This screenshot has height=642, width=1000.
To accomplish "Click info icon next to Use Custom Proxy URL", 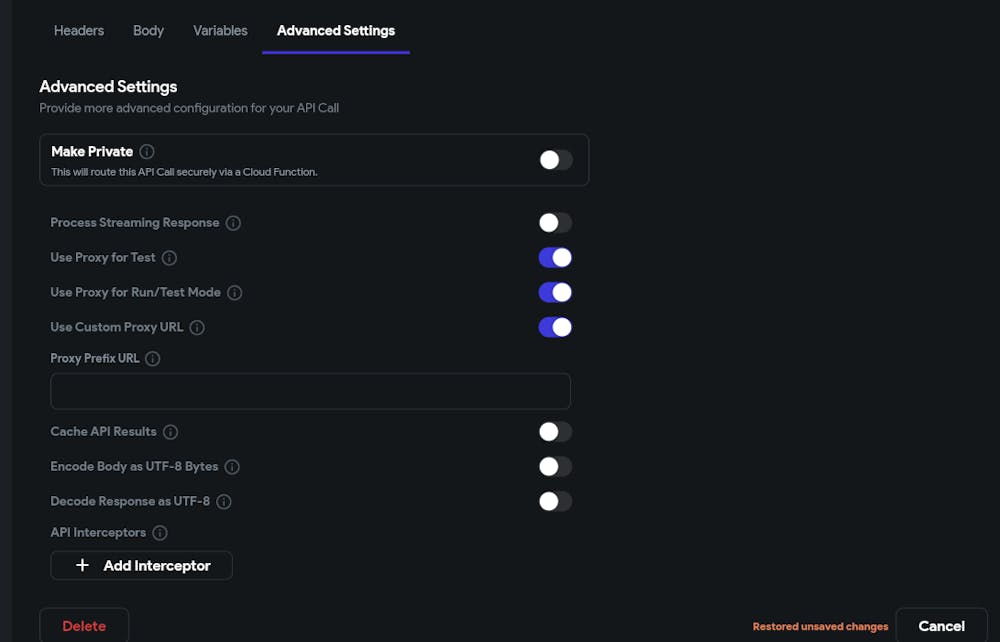I will (x=197, y=327).
